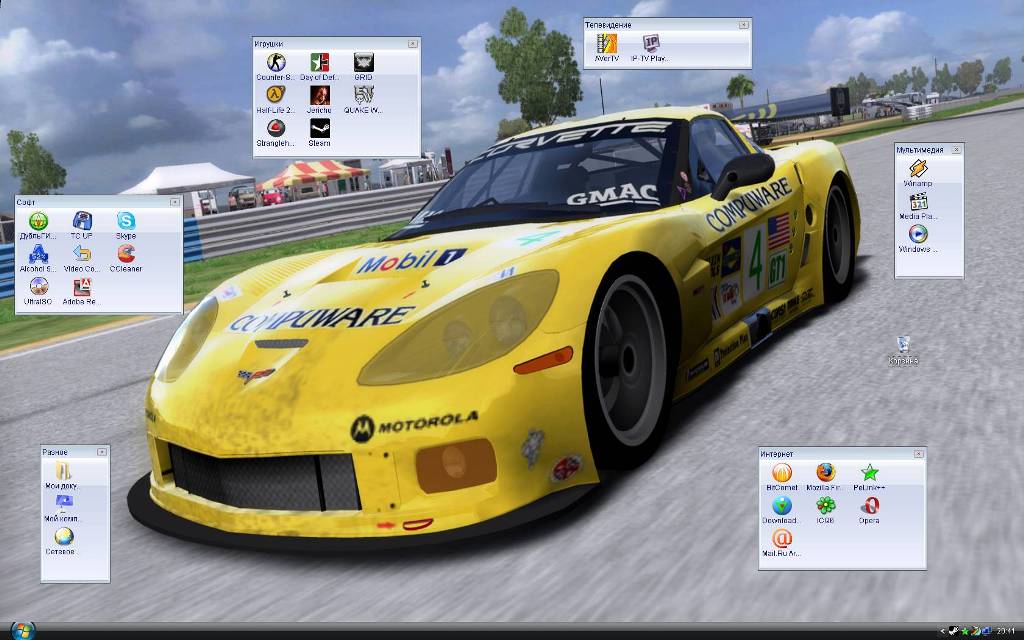Close the Софт panel

click(175, 202)
